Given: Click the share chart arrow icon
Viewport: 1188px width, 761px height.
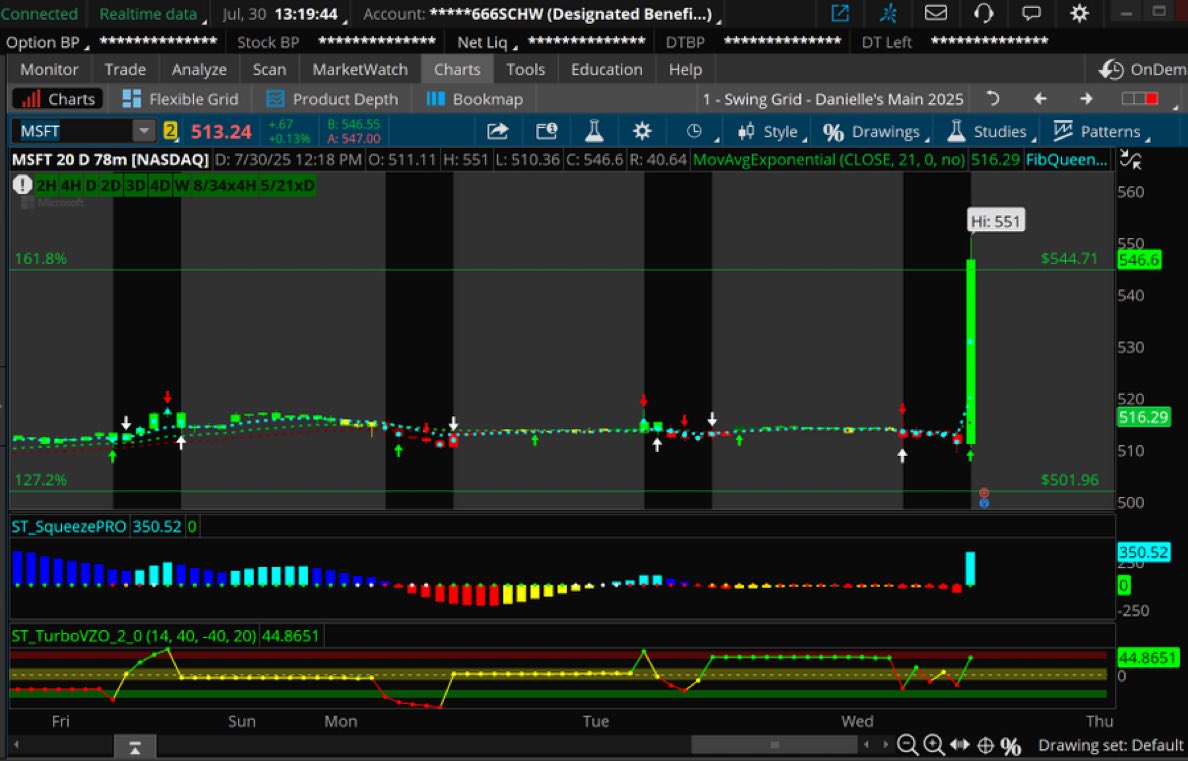Looking at the screenshot, I should pyautogui.click(x=497, y=131).
